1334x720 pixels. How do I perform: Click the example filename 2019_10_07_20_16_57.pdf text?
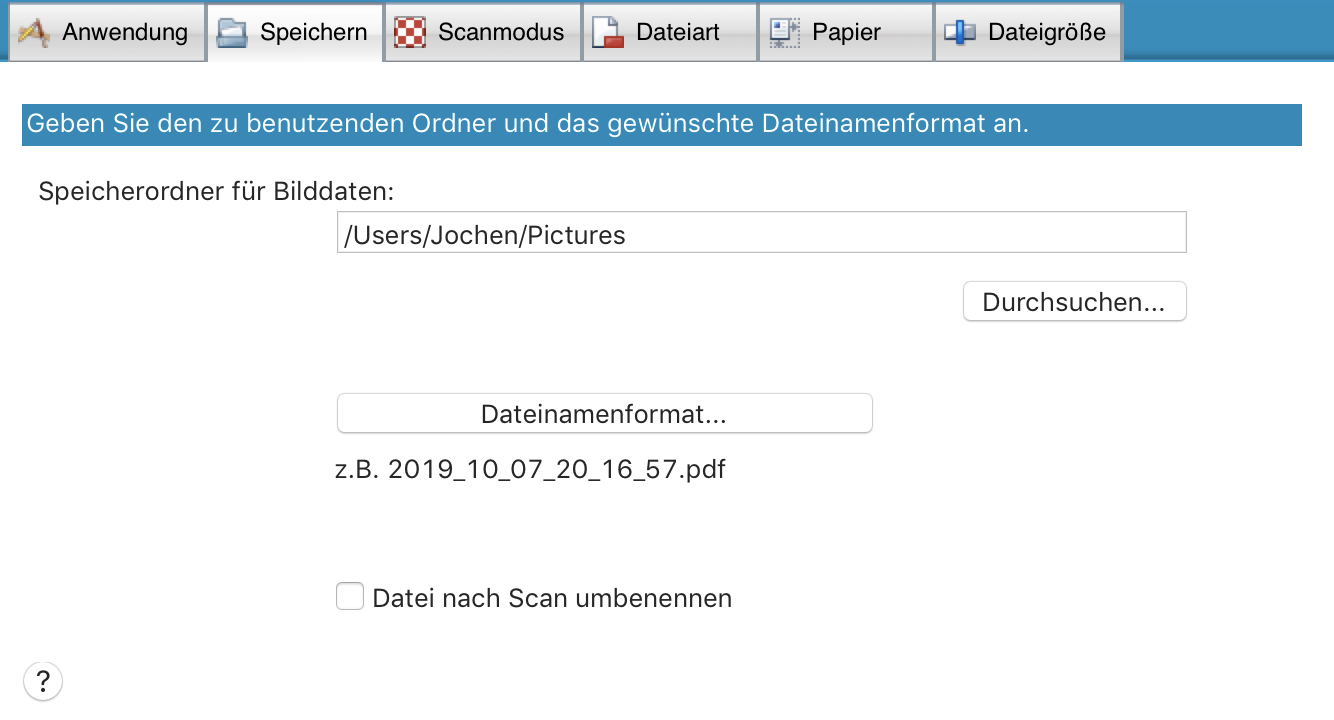coord(555,469)
